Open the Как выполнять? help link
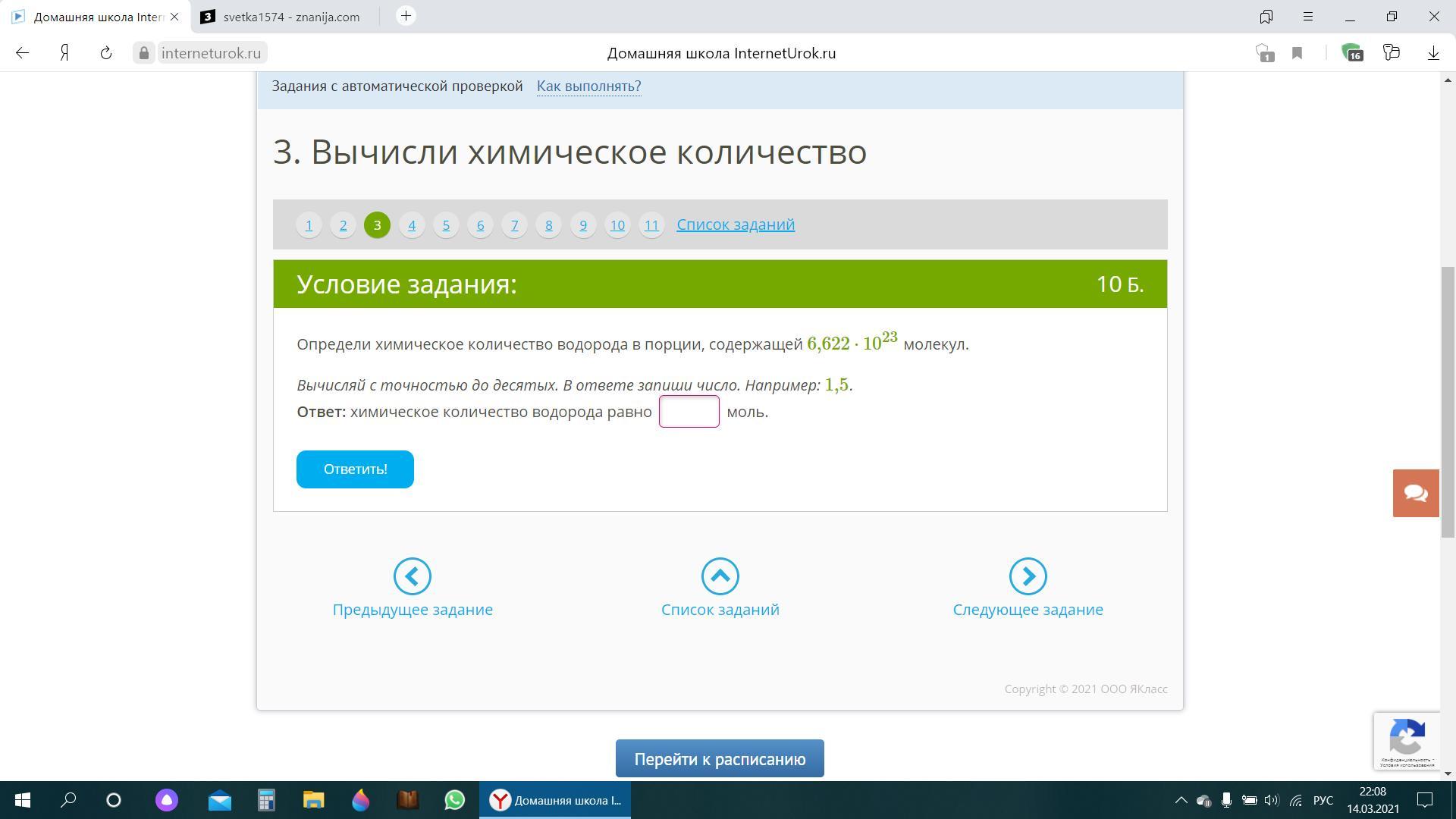Image resolution: width=1456 pixels, height=819 pixels. coord(588,86)
